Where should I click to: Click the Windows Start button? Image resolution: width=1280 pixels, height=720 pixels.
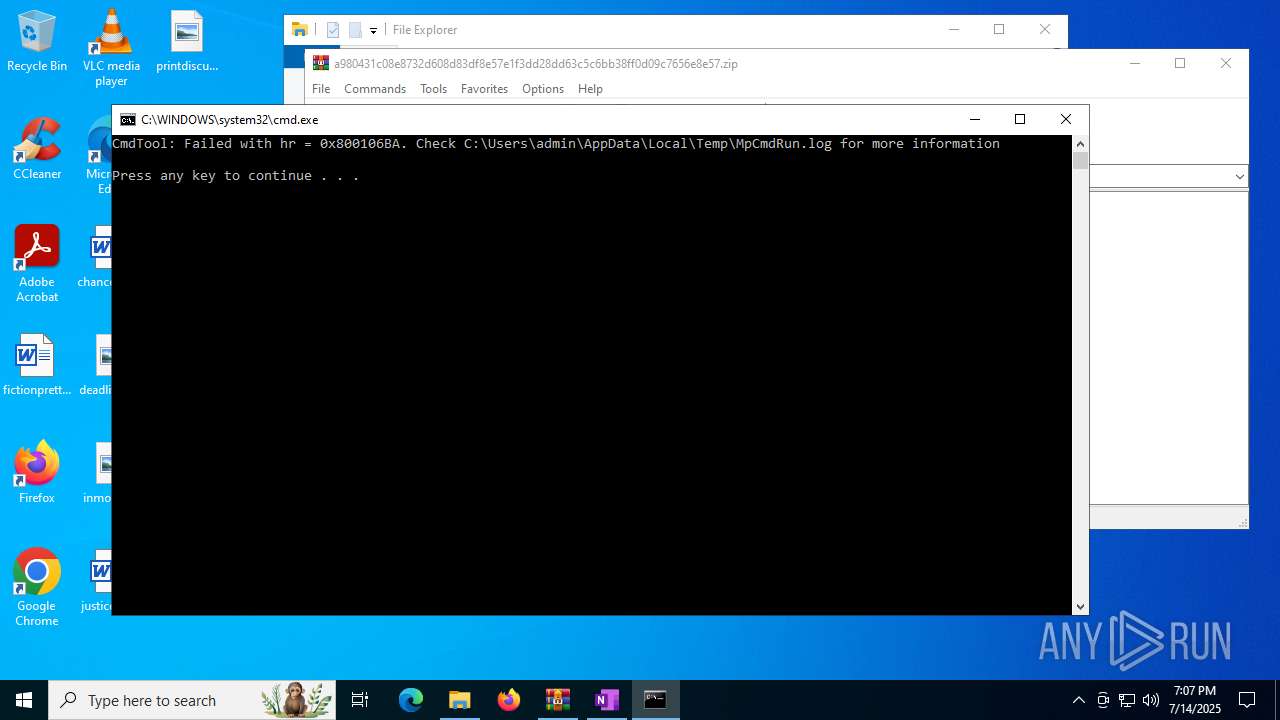click(x=24, y=700)
